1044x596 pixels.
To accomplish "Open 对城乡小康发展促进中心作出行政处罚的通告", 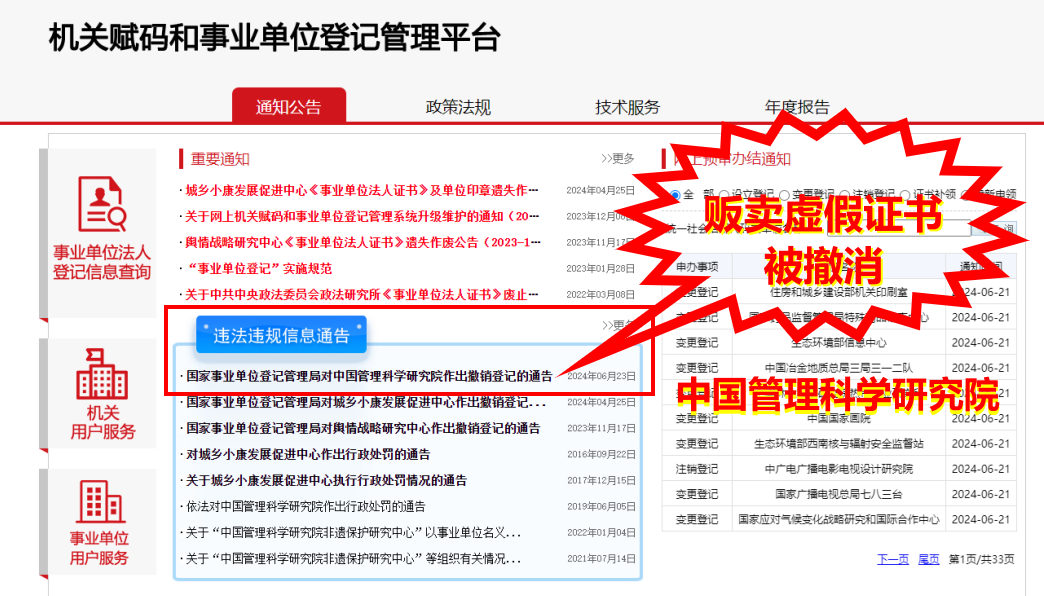I will 308,454.
